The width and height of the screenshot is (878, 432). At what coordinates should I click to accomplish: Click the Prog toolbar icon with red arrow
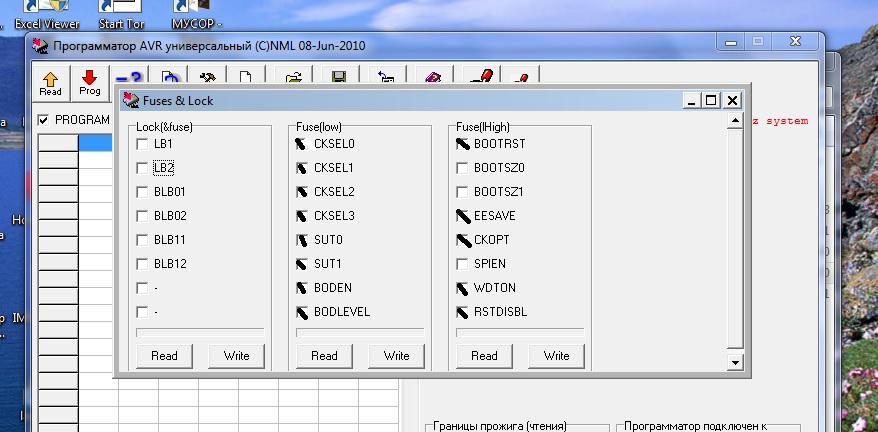(90, 82)
